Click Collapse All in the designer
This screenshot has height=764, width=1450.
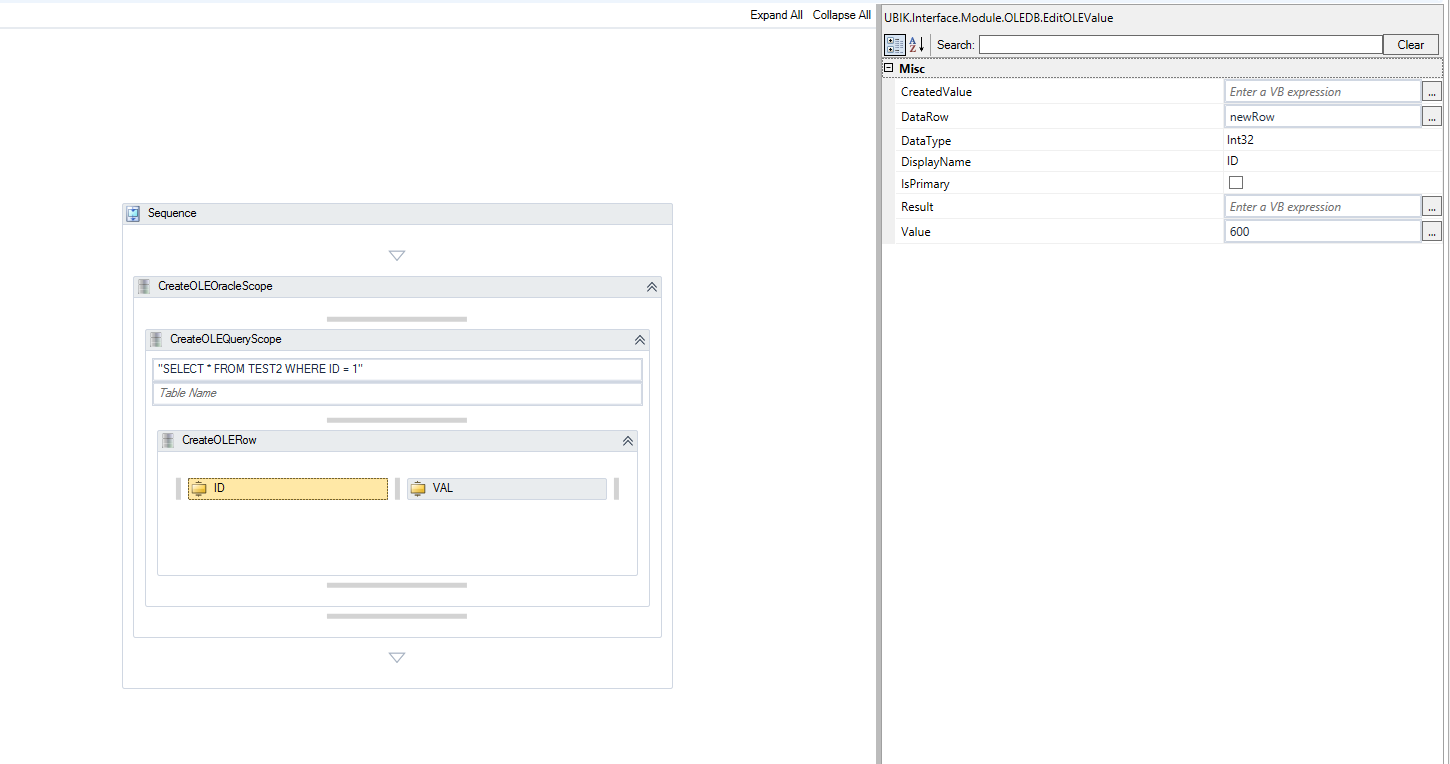pos(841,15)
